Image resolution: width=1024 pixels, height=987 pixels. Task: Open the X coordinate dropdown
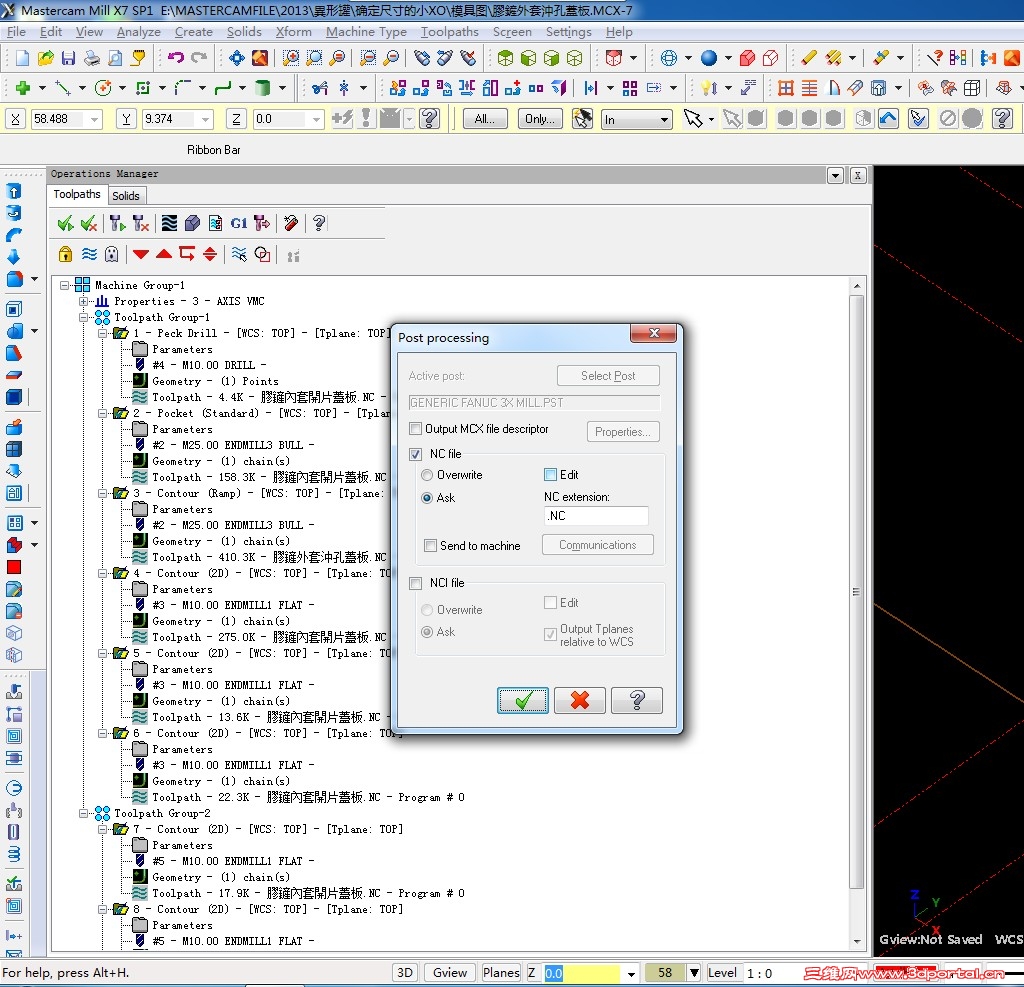[95, 120]
